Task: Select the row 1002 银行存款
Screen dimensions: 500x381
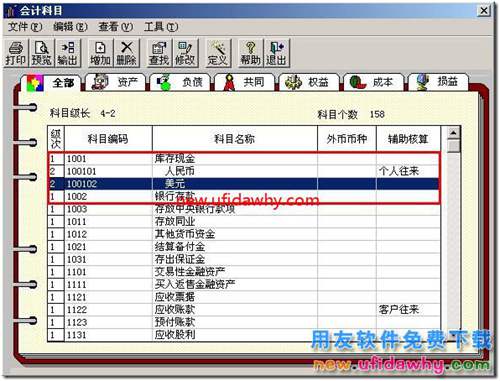Action: 244,196
